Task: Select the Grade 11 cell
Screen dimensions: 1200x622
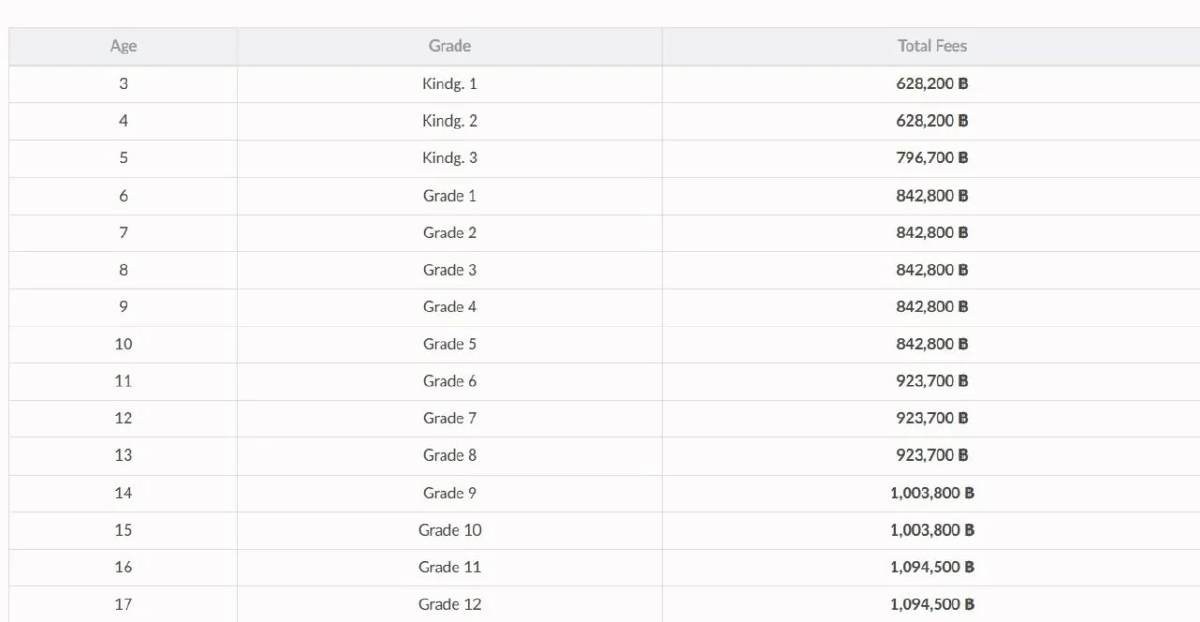Action: point(449,567)
